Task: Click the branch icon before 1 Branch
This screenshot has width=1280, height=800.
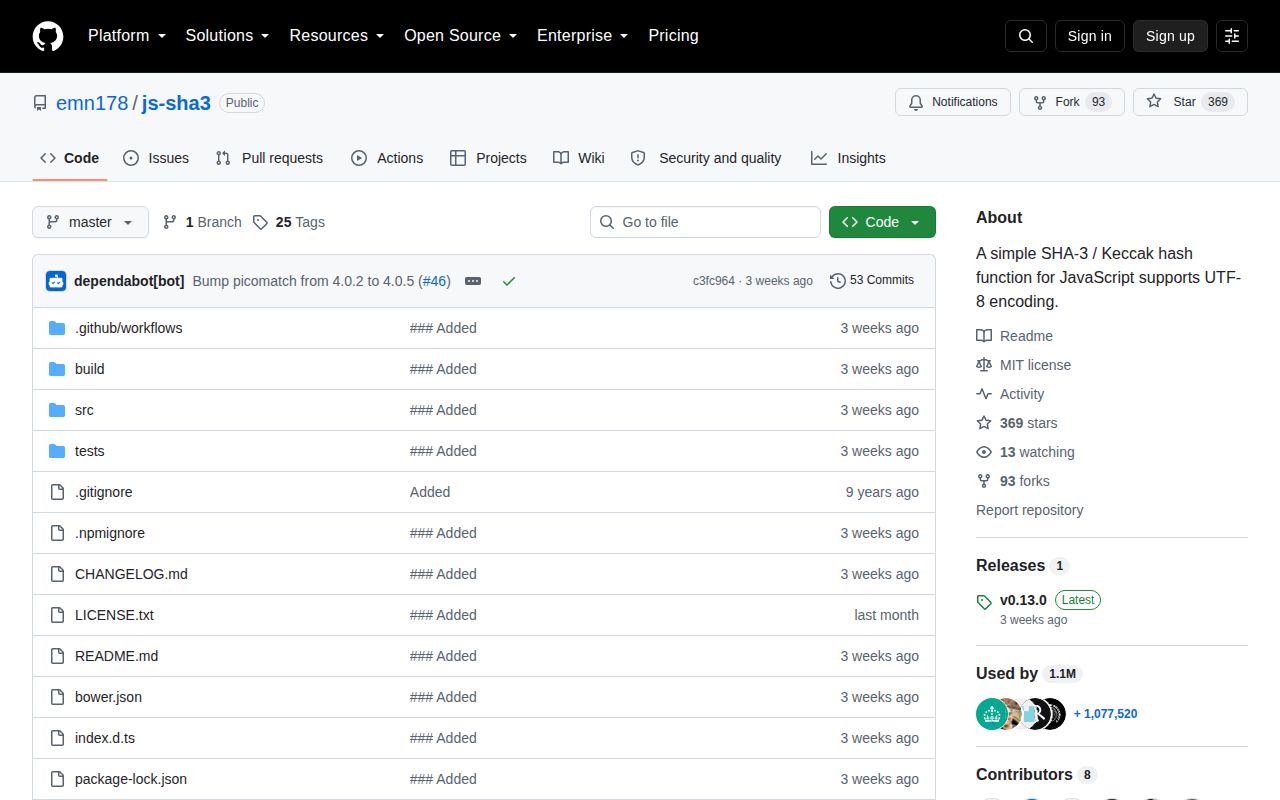Action: (x=170, y=222)
